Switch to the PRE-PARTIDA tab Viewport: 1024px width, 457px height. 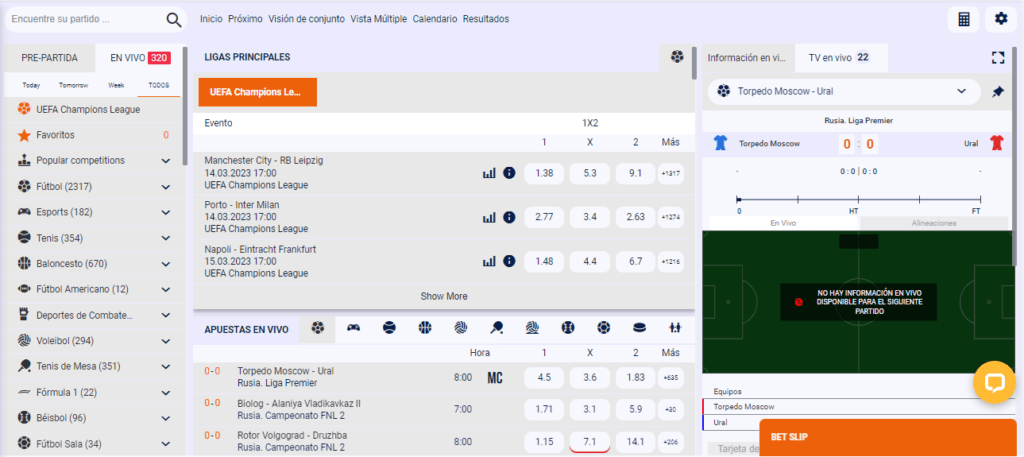coord(49,58)
